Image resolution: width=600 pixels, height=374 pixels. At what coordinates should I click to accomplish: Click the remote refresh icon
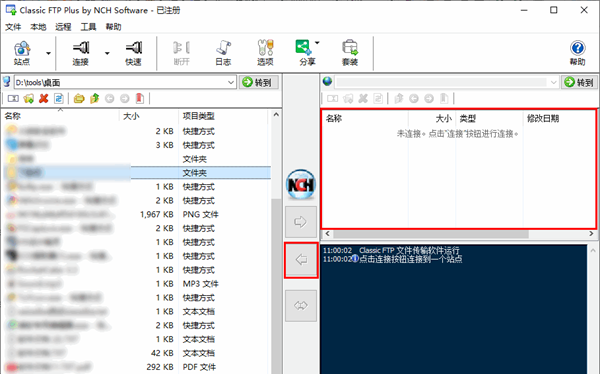(378, 99)
